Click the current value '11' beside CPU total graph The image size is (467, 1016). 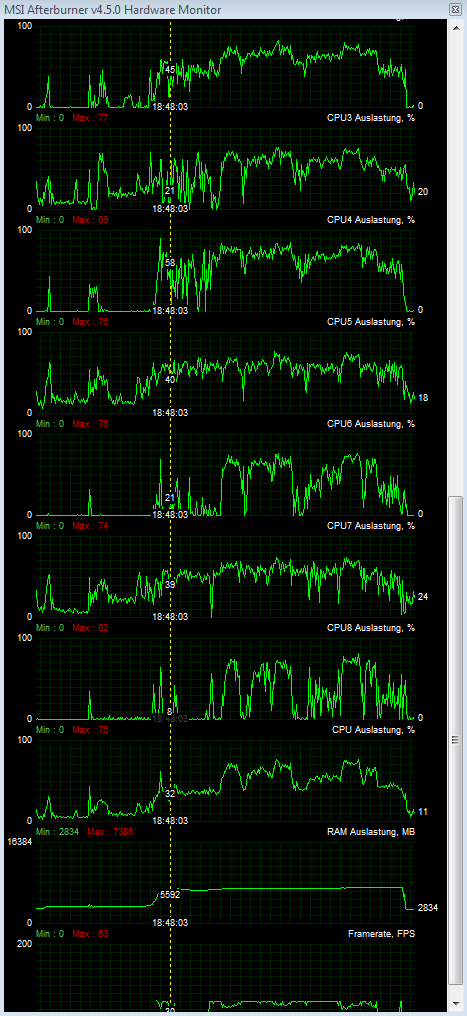point(422,812)
